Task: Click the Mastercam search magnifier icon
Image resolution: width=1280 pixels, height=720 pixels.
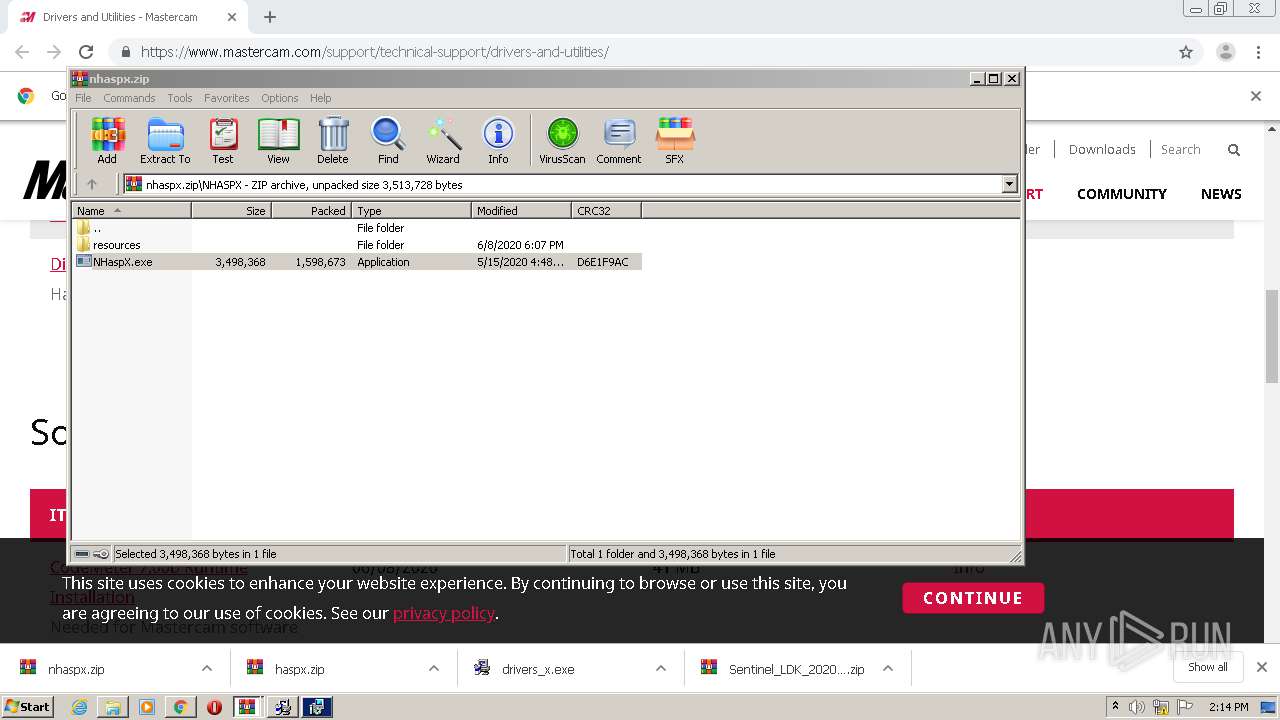Action: (x=1234, y=150)
